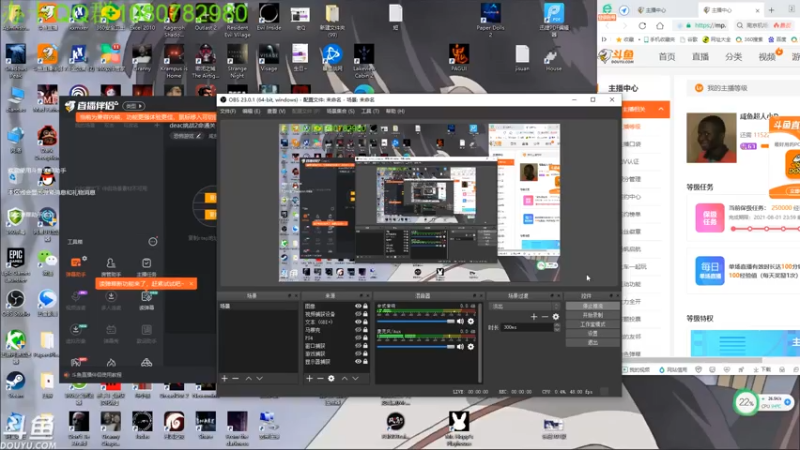The width and height of the screenshot is (800, 450).
Task: Open 工具(T) menu in OBS
Action: click(370, 111)
